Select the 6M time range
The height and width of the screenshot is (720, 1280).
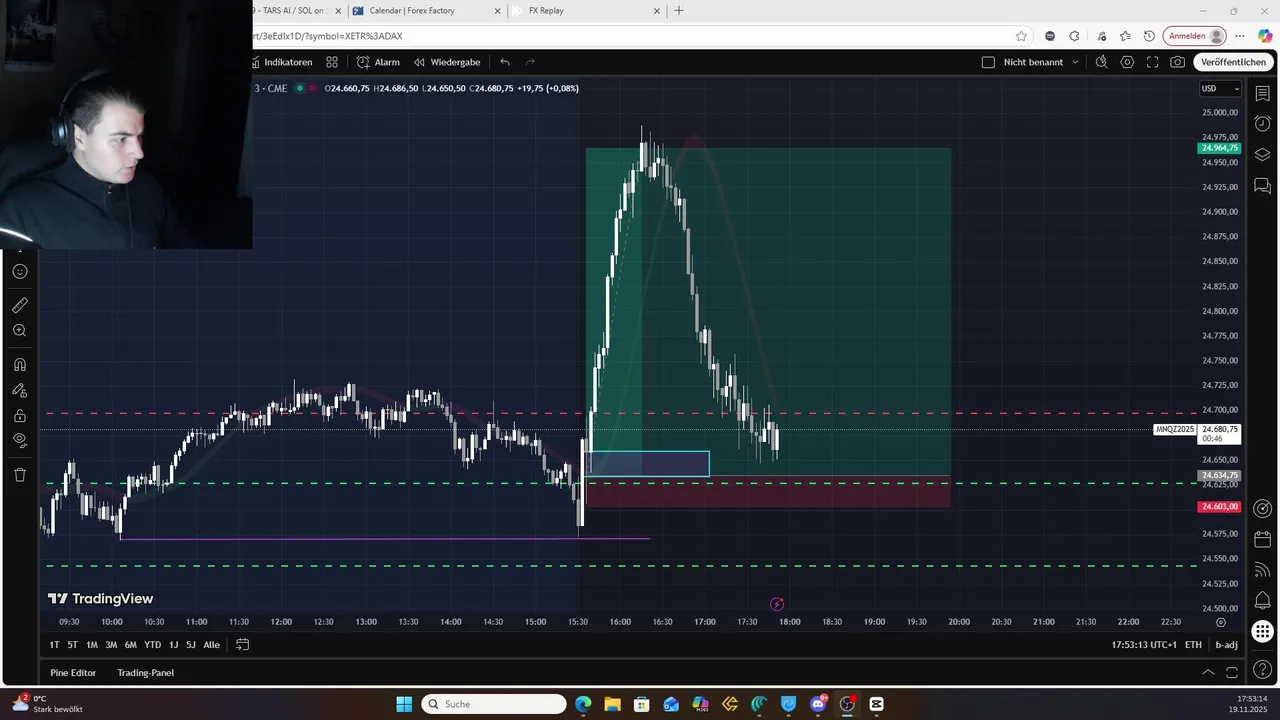[131, 645]
